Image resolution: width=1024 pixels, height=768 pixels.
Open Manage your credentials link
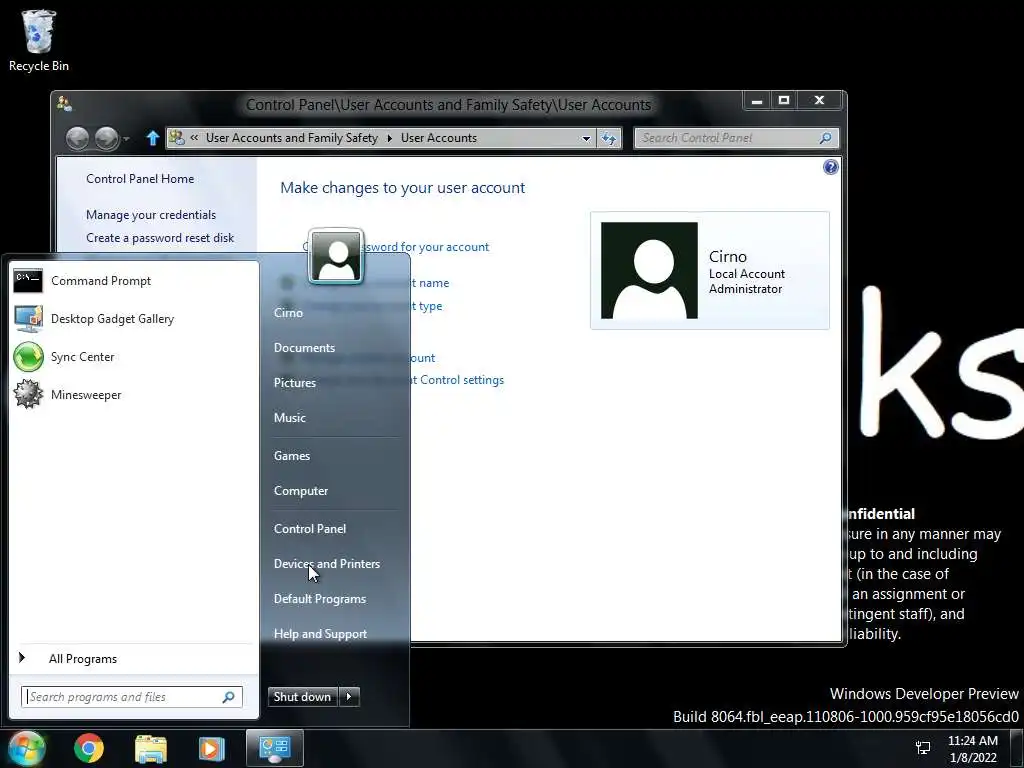point(151,215)
